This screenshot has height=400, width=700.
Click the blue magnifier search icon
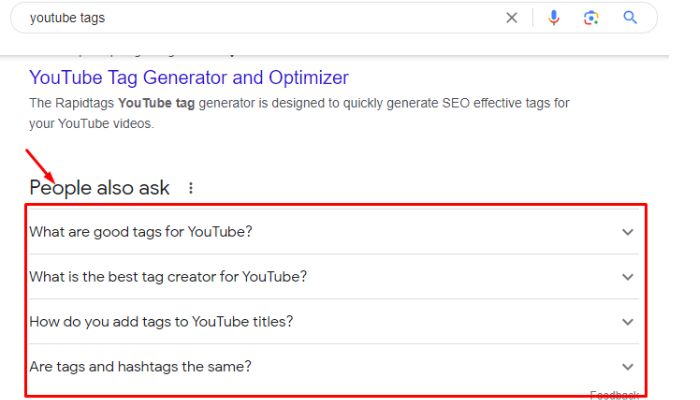pos(630,18)
